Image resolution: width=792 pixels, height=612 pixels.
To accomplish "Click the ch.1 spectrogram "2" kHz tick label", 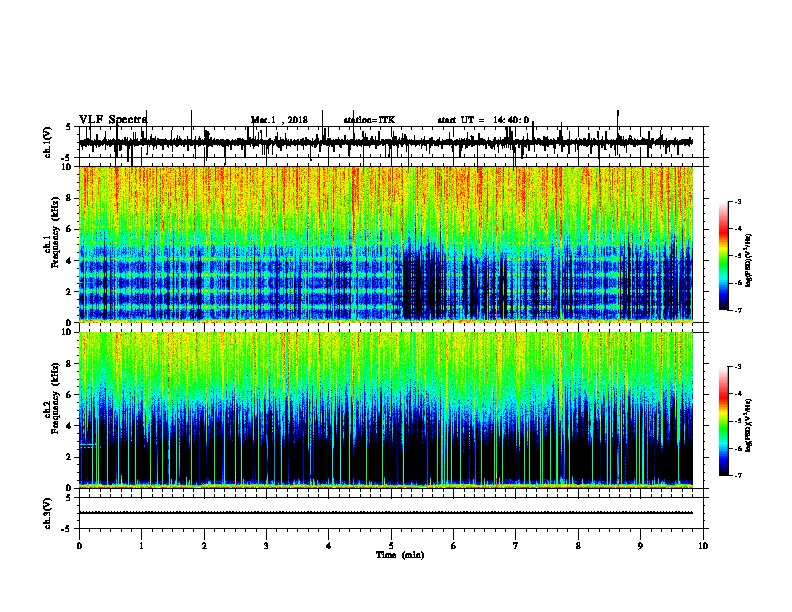I will [x=70, y=291].
